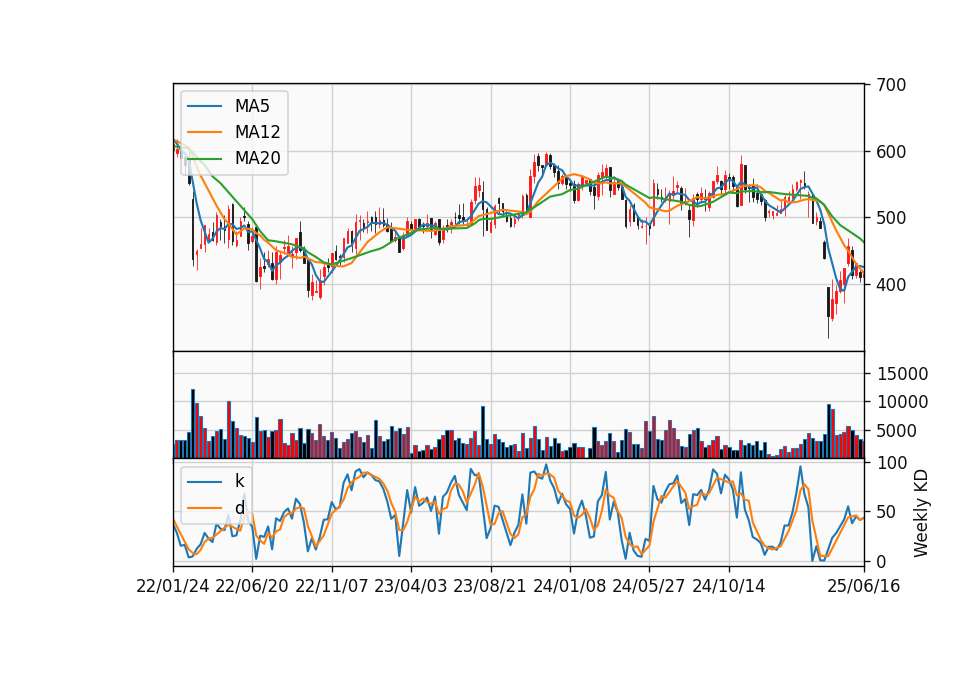
Task: Click the 24/01/08 date label
Action: (x=570, y=586)
